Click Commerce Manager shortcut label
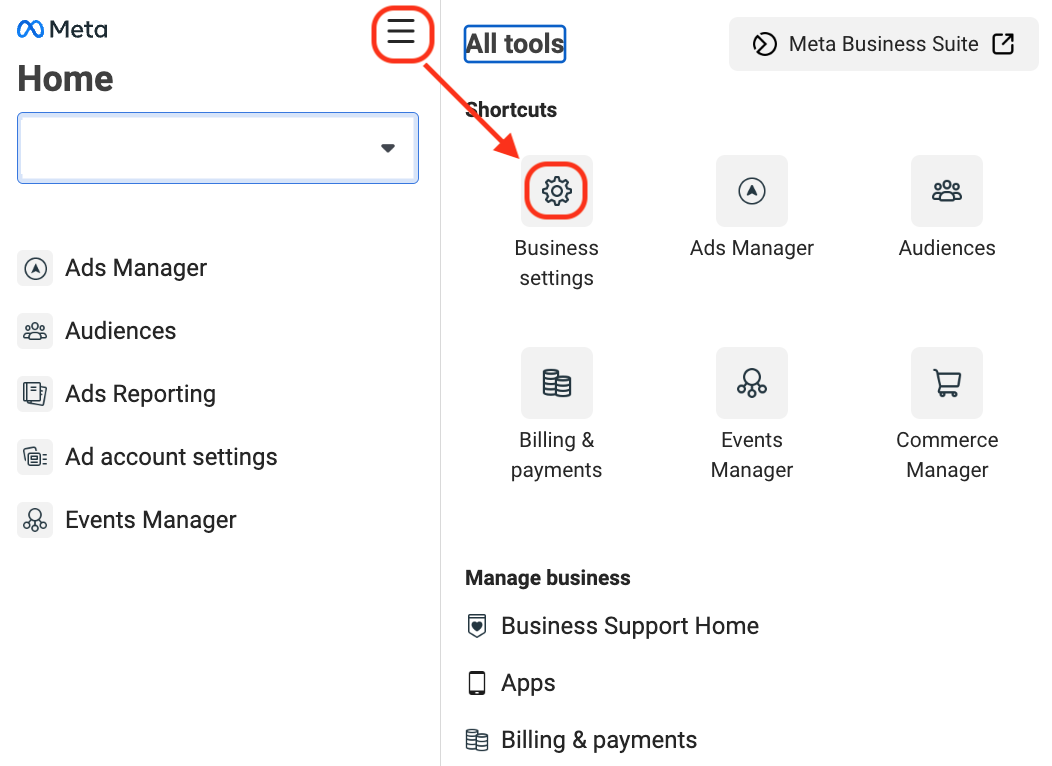The height and width of the screenshot is (766, 1052). coord(947,455)
